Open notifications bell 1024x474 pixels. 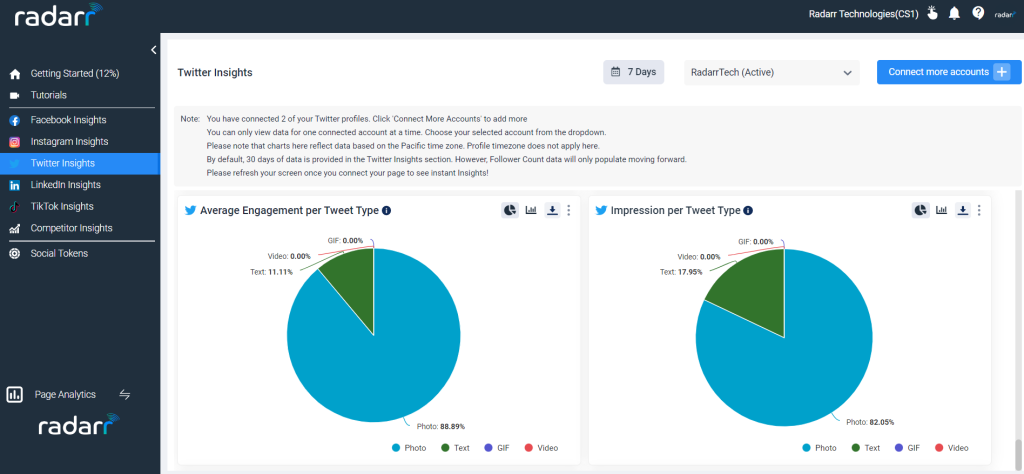pos(955,13)
